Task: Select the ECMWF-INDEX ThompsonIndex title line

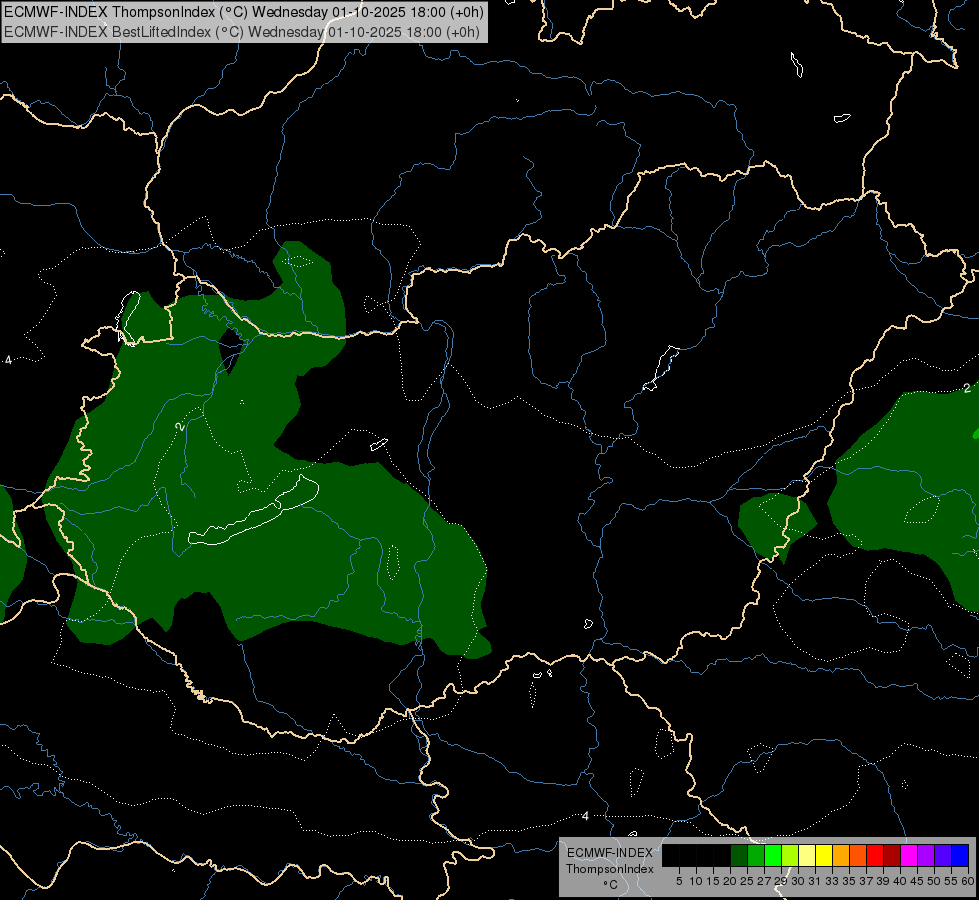Action: pos(244,12)
